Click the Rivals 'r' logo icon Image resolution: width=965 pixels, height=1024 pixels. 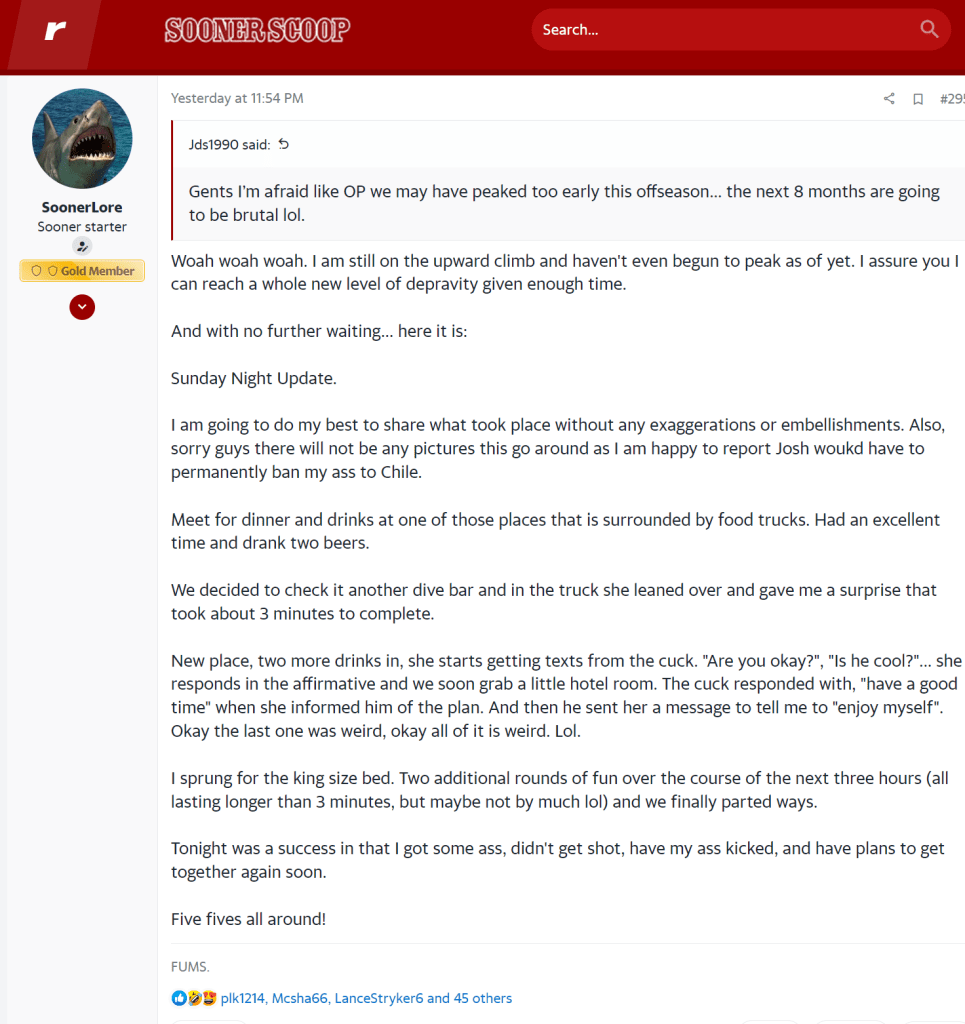click(x=54, y=30)
